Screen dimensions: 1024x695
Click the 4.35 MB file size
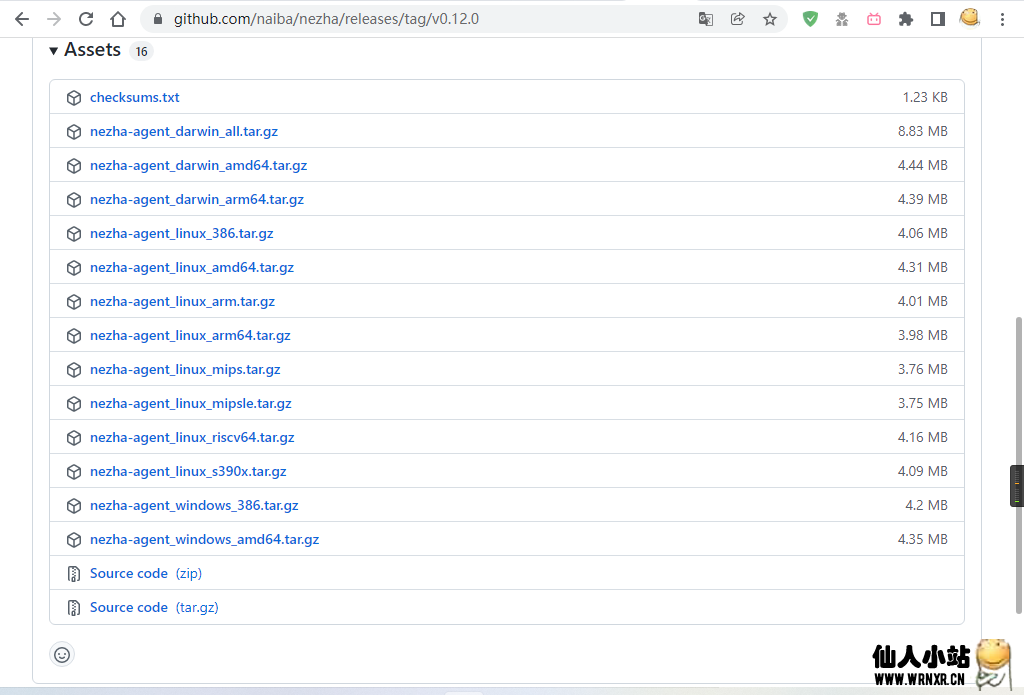pos(922,539)
